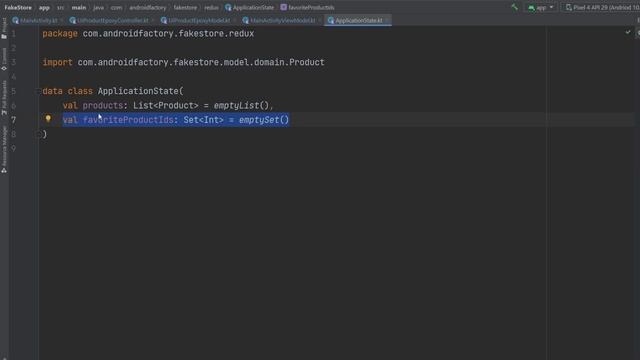Click the emptySet() call on line 7
This screenshot has width=640, height=360.
tap(264, 120)
